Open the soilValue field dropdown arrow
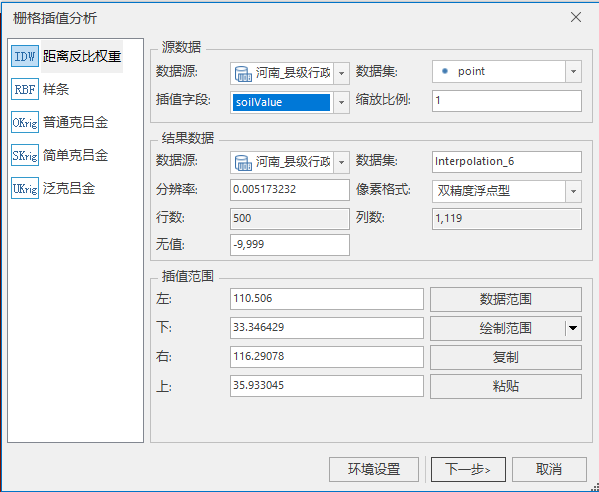This screenshot has height=492, width=599. (342, 102)
